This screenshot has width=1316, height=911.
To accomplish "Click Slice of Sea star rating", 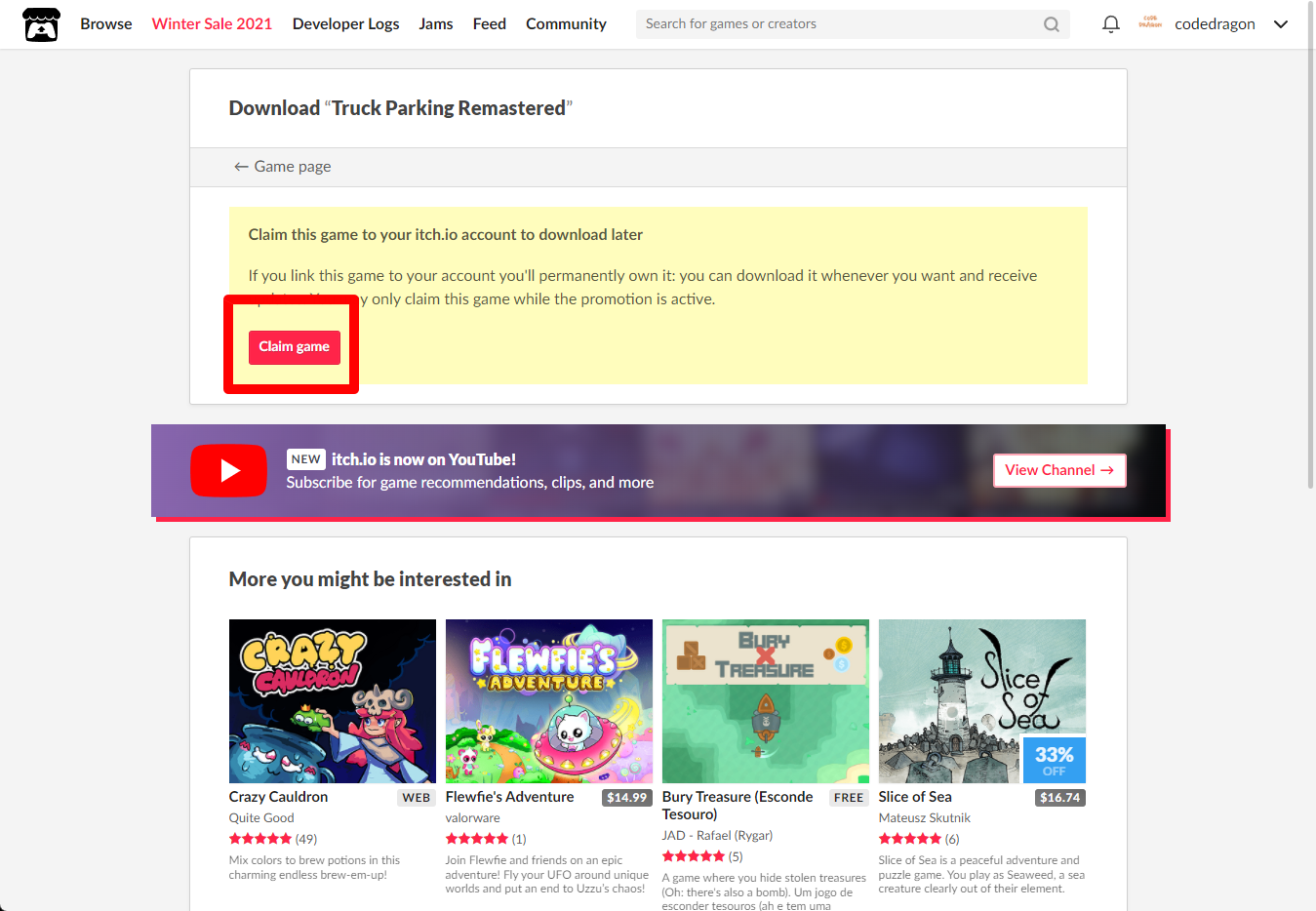I will [910, 839].
